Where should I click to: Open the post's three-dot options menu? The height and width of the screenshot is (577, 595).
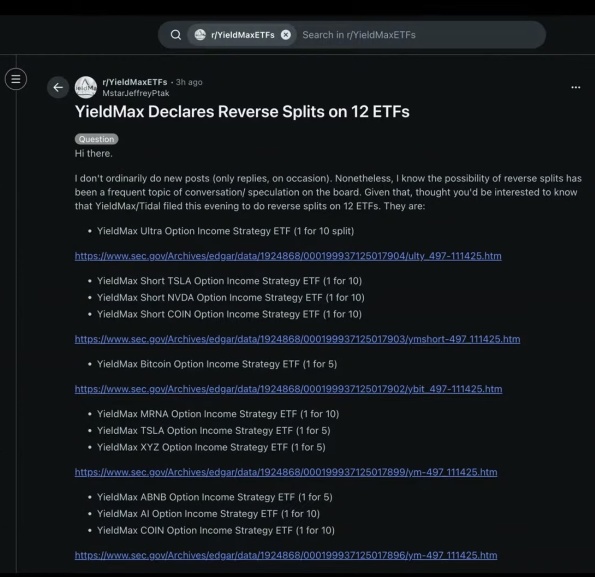pos(576,87)
